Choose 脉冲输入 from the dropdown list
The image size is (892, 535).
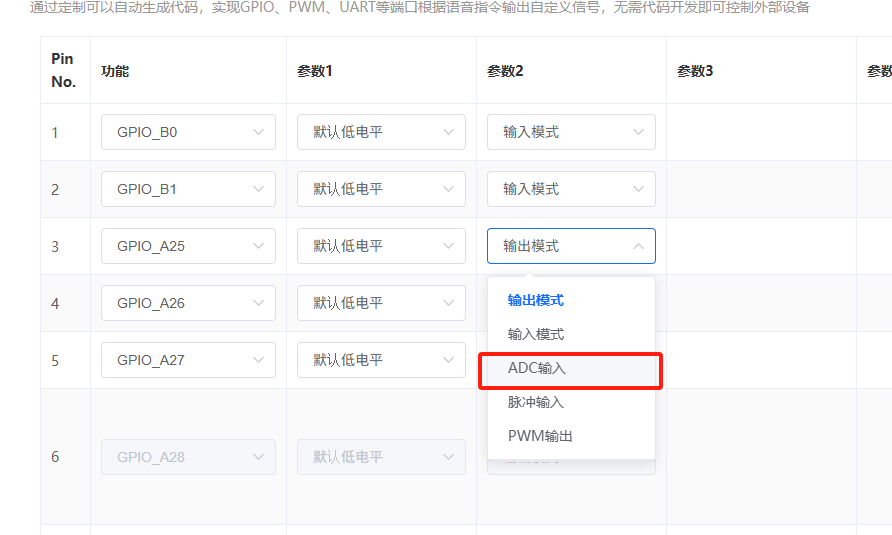pos(571,402)
